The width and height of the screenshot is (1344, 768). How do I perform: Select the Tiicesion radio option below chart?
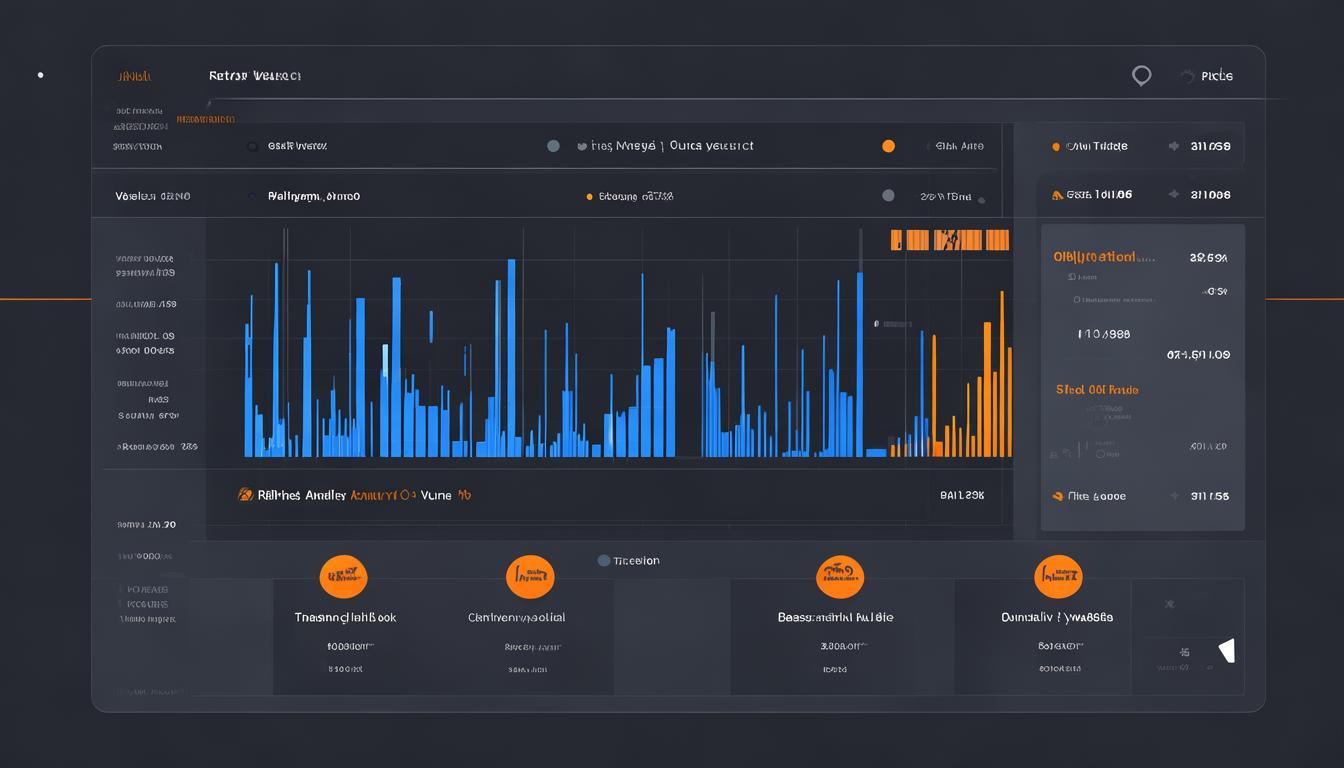604,561
